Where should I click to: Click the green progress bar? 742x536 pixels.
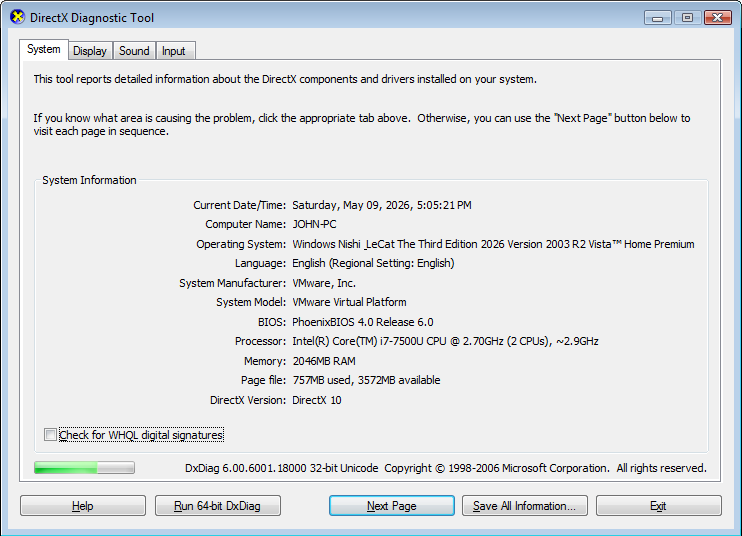(84, 468)
